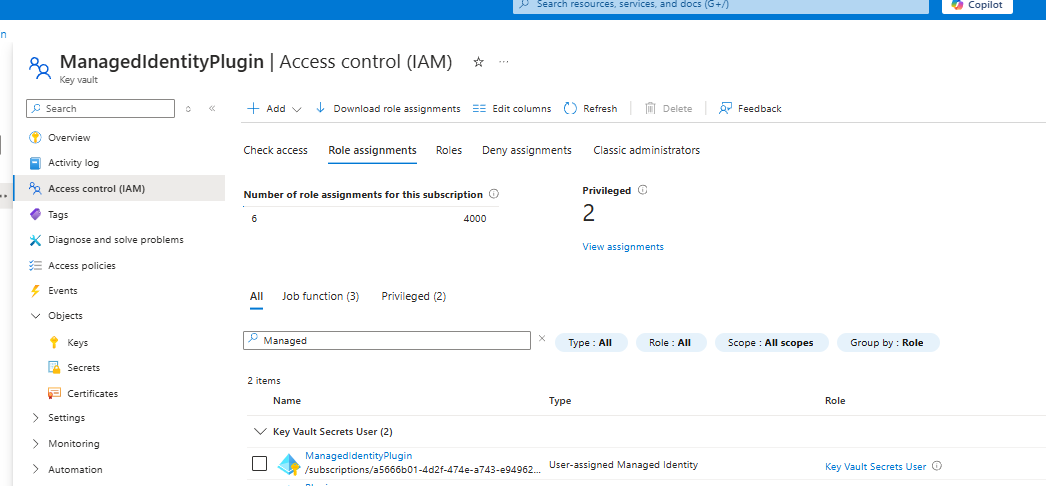Click the top search resources, services, and docs bar
1046x486 pixels.
click(x=722, y=5)
